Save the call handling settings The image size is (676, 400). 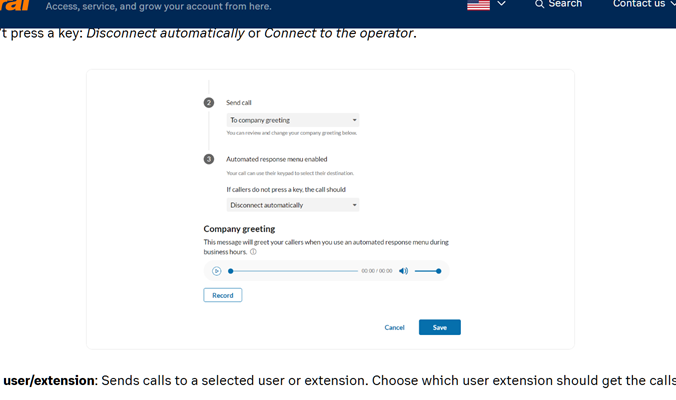[440, 327]
